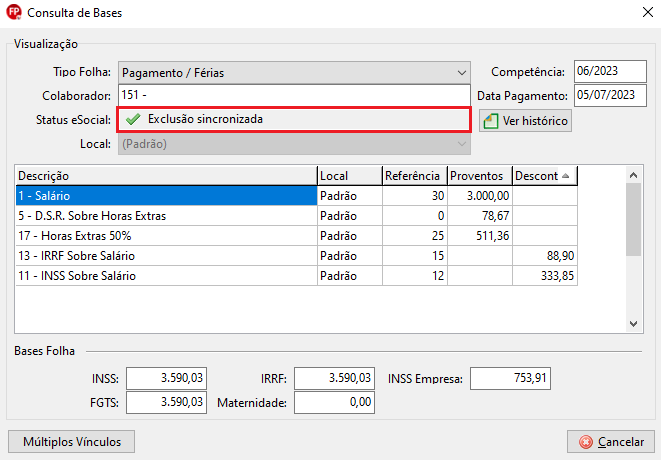Click the Referência value 25
The width and height of the screenshot is (661, 460).
click(438, 236)
